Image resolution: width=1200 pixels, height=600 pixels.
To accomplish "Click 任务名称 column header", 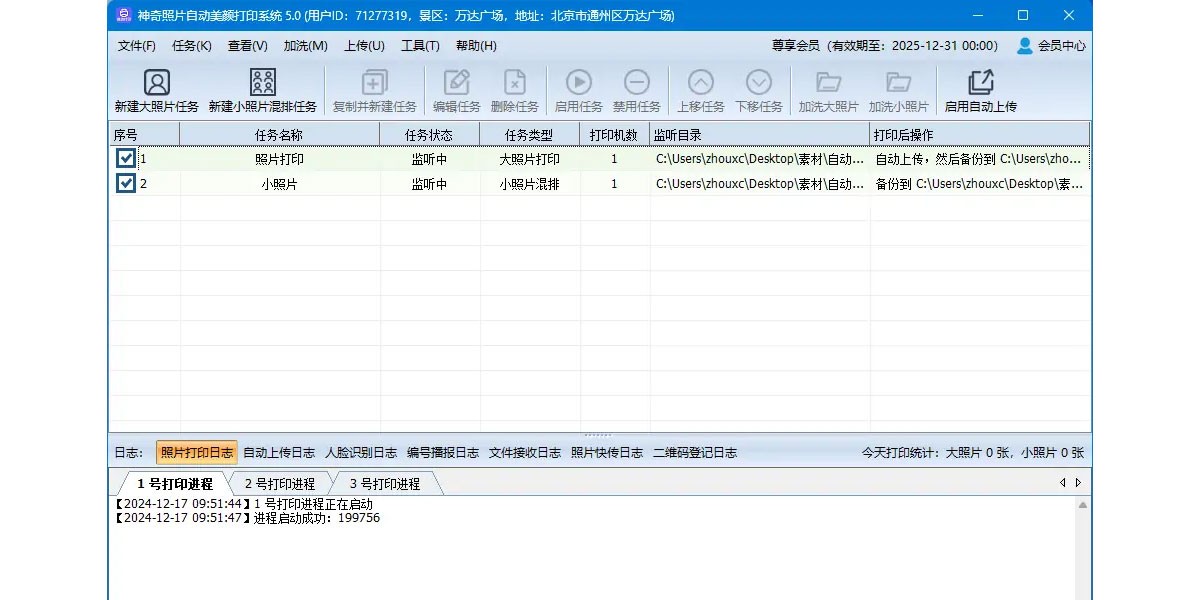I will [279, 135].
